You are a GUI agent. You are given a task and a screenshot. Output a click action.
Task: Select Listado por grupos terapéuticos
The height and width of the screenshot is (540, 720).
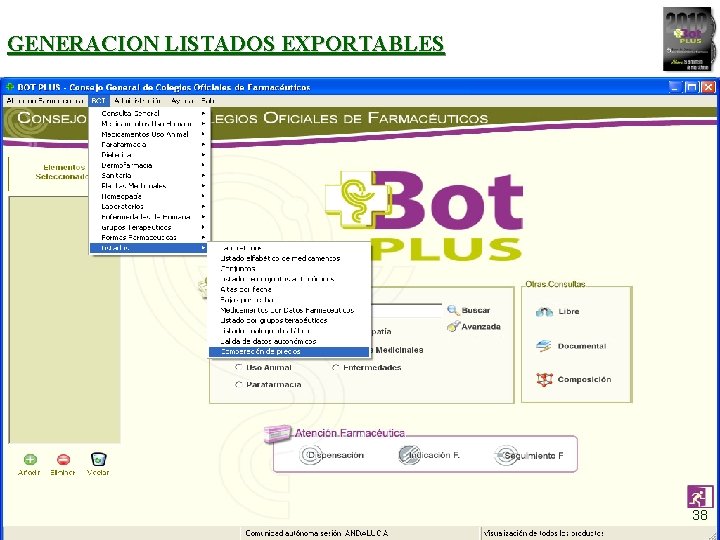[289, 321]
